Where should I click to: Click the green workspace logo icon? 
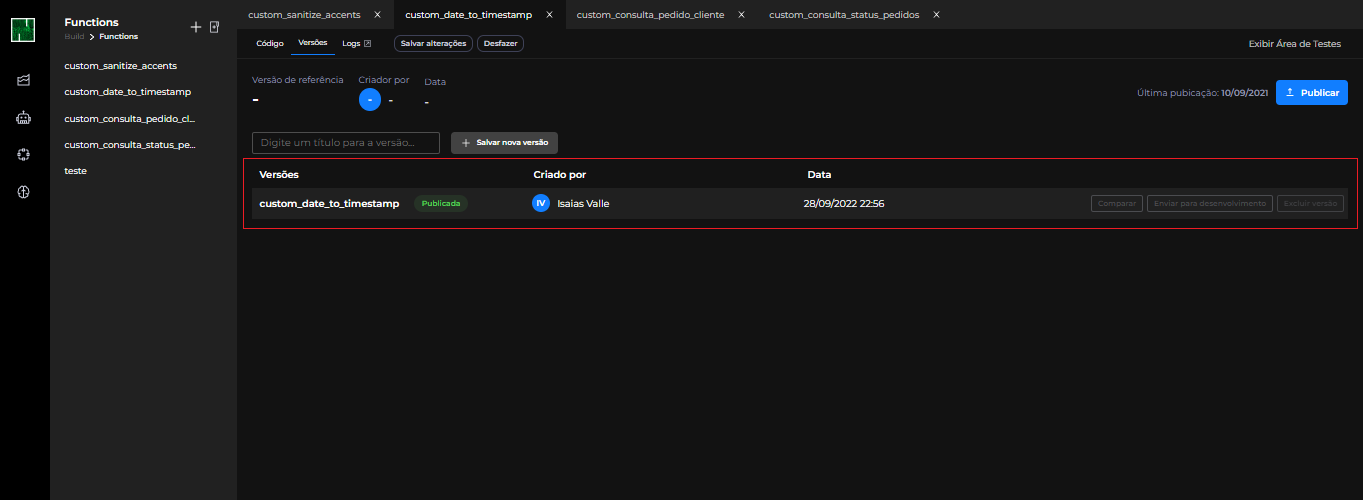click(x=24, y=29)
